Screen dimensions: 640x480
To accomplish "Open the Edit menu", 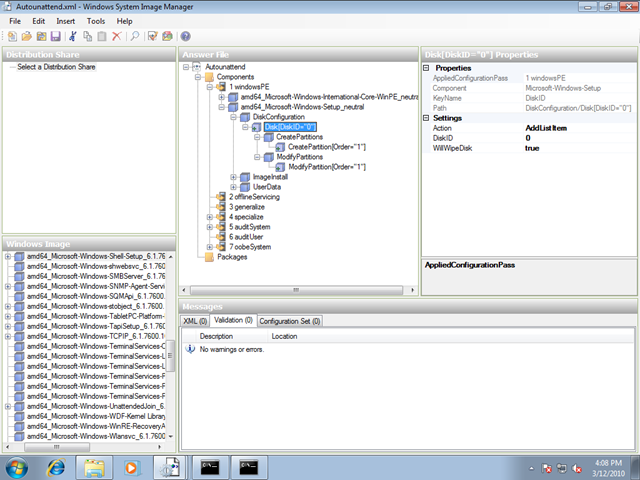I will (x=39, y=21).
